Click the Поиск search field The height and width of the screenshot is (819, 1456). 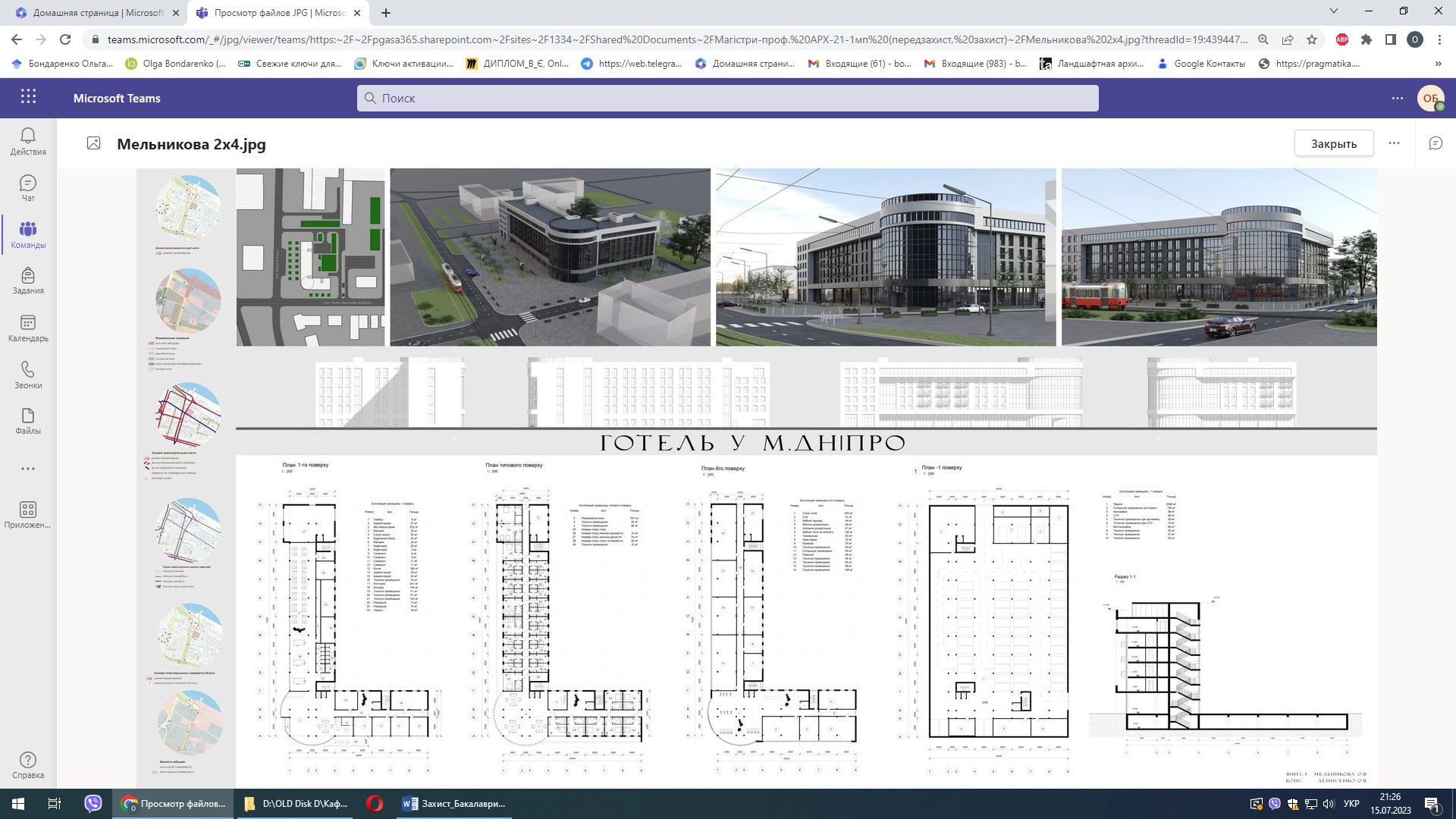point(728,98)
